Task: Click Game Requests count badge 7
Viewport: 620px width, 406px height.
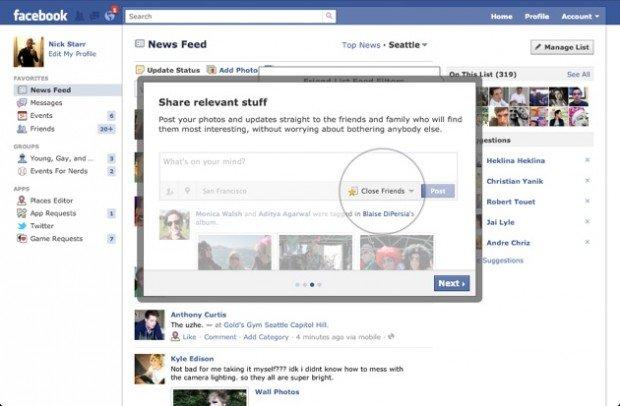Action: pyautogui.click(x=112, y=239)
